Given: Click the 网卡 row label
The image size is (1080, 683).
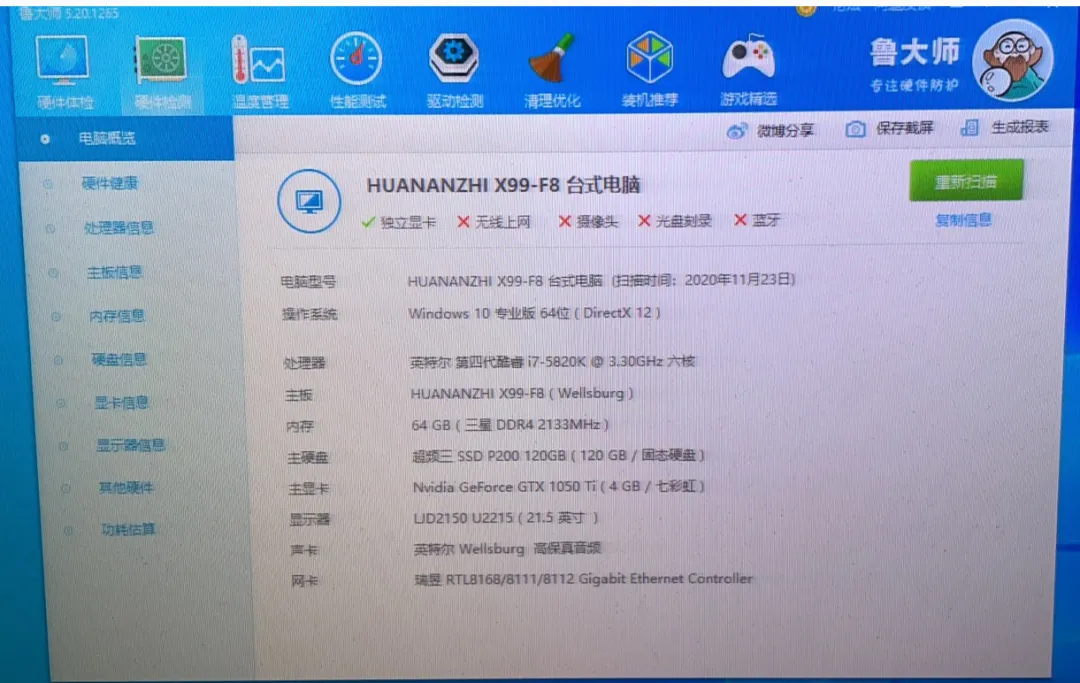Looking at the screenshot, I should pos(304,581).
